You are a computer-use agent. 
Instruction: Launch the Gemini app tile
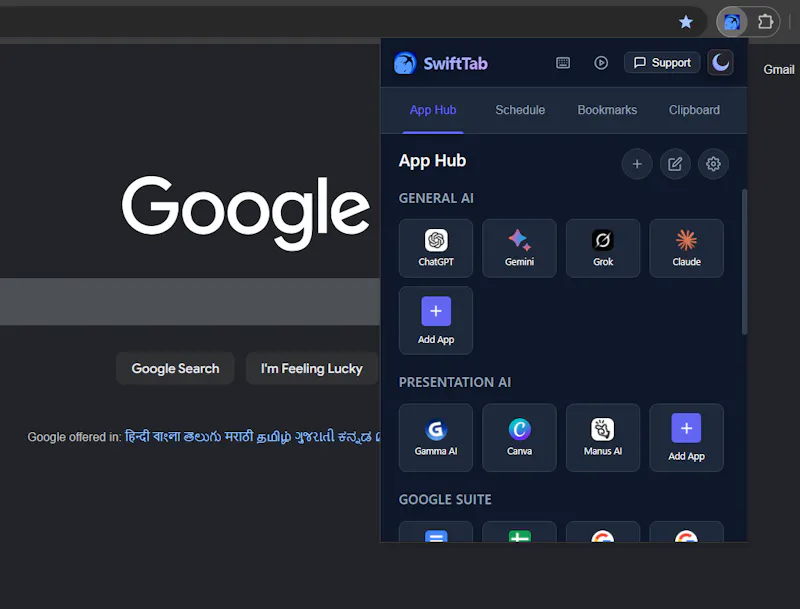point(519,248)
